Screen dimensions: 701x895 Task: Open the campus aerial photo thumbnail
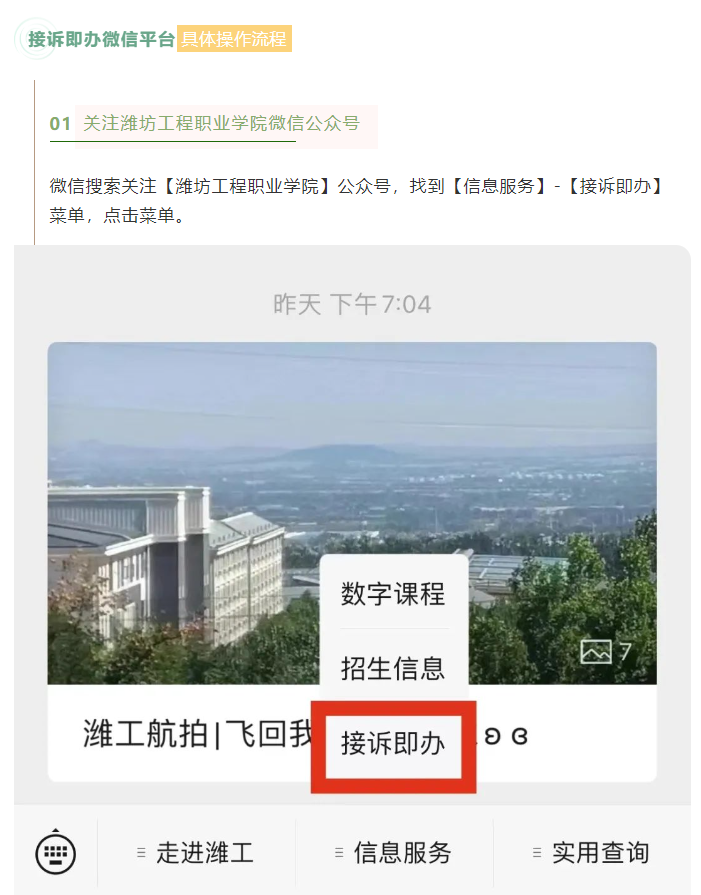pyautogui.click(x=352, y=513)
